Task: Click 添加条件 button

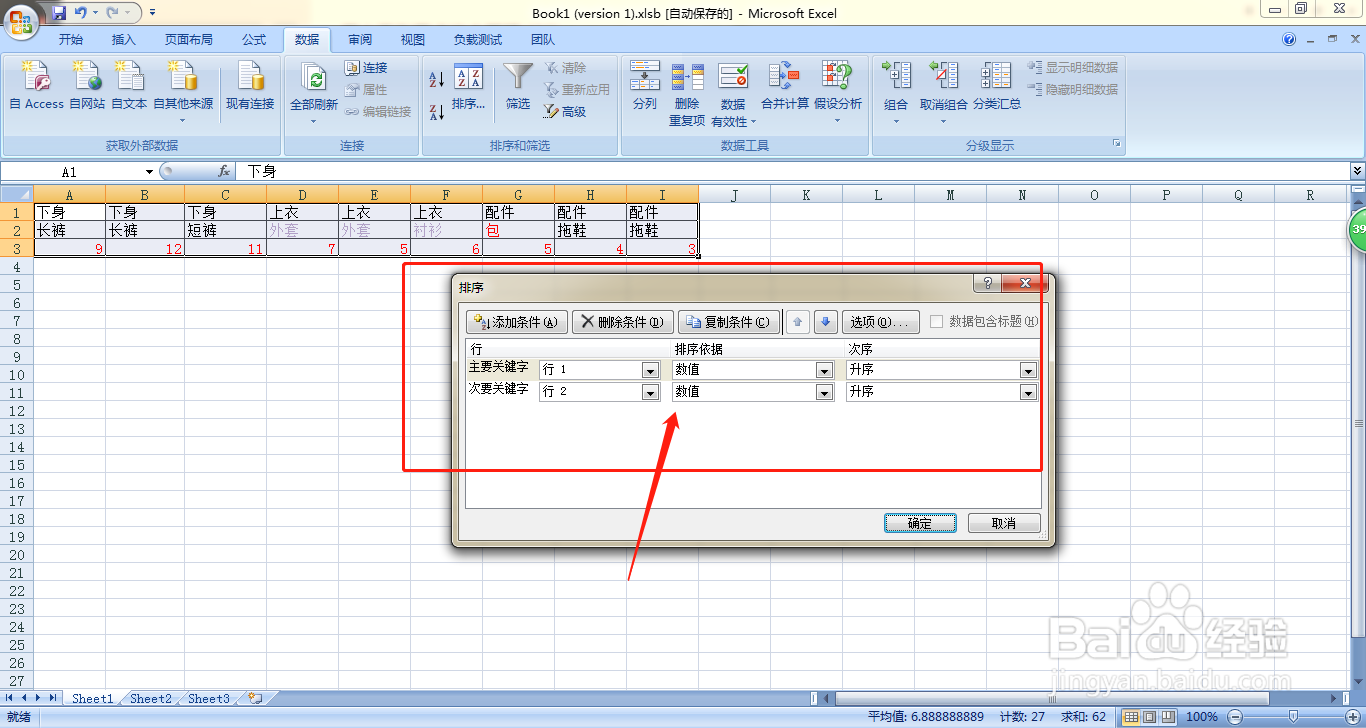Action: tap(517, 322)
